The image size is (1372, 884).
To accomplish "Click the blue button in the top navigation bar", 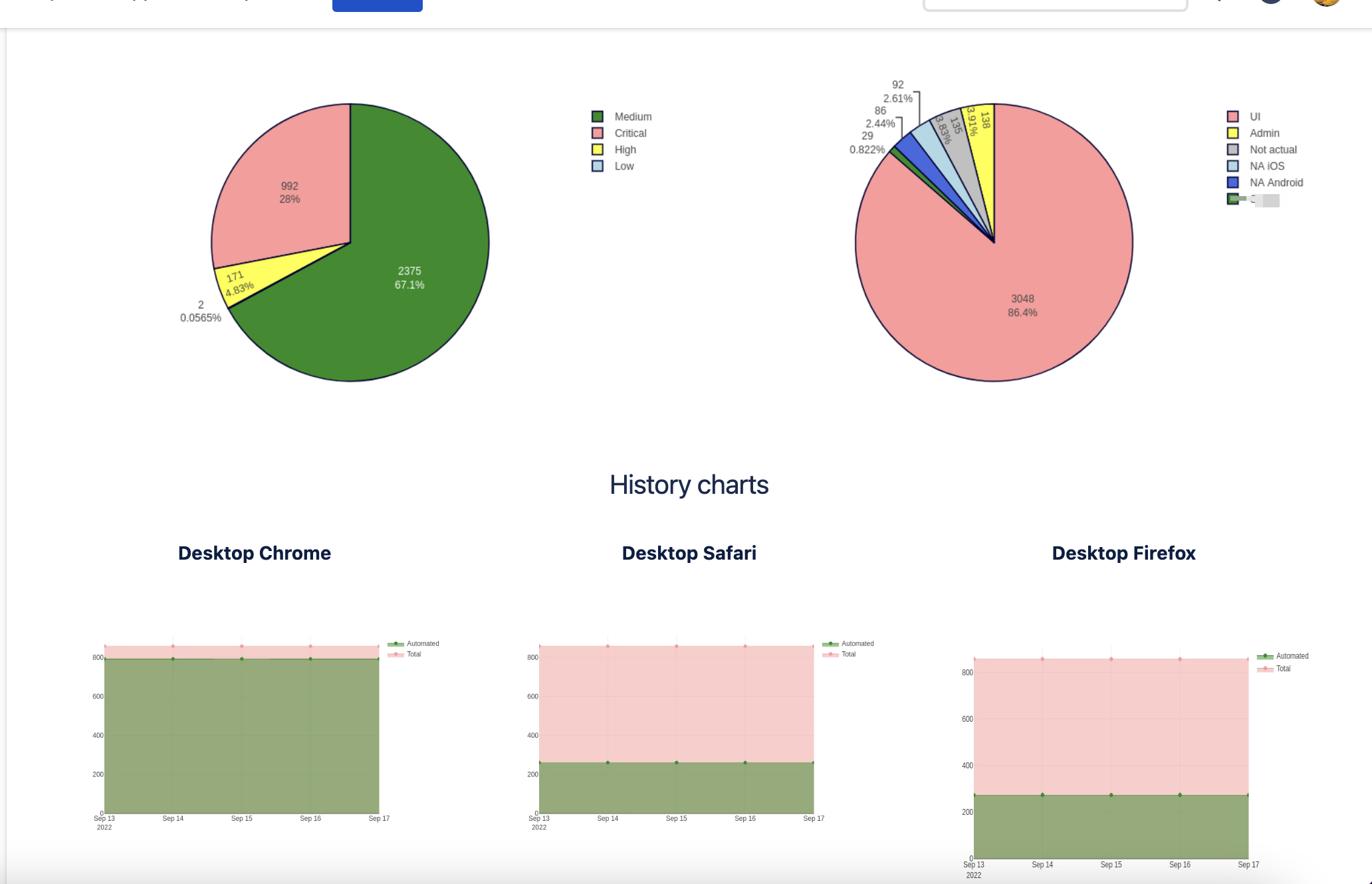I will [x=377, y=4].
